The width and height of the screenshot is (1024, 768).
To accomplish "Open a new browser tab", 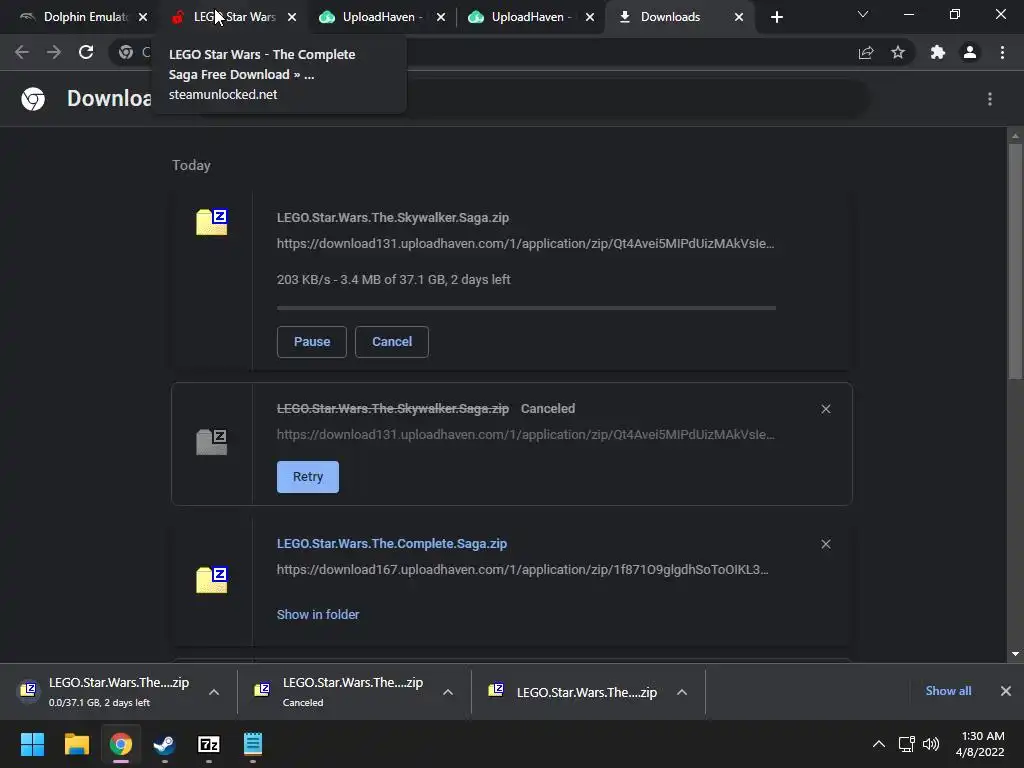I will tap(776, 17).
